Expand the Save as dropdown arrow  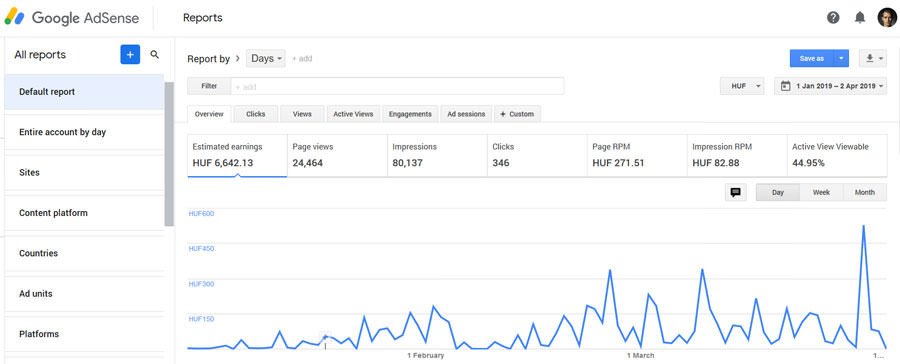(x=841, y=58)
